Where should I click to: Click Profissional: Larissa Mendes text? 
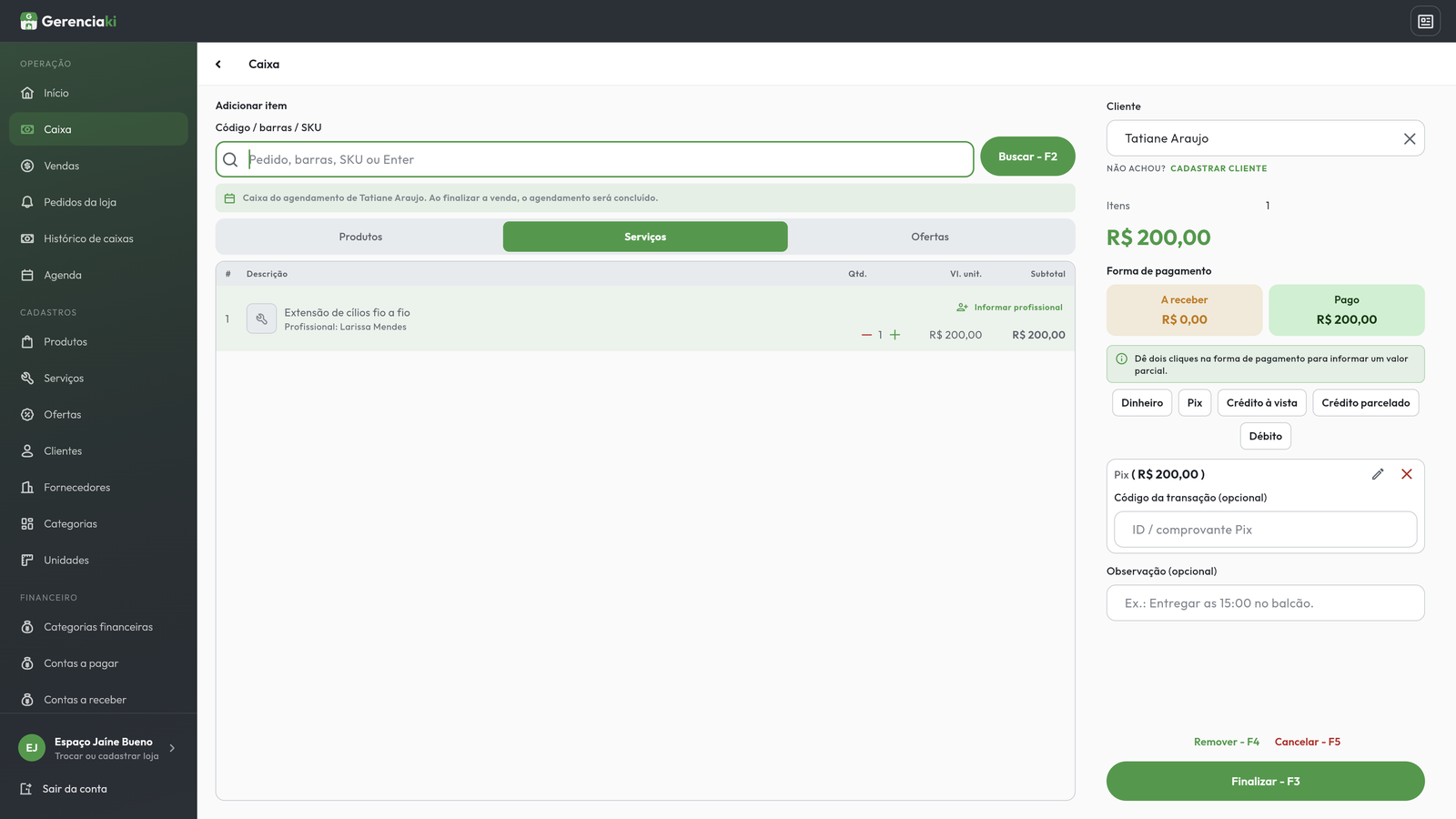[345, 327]
